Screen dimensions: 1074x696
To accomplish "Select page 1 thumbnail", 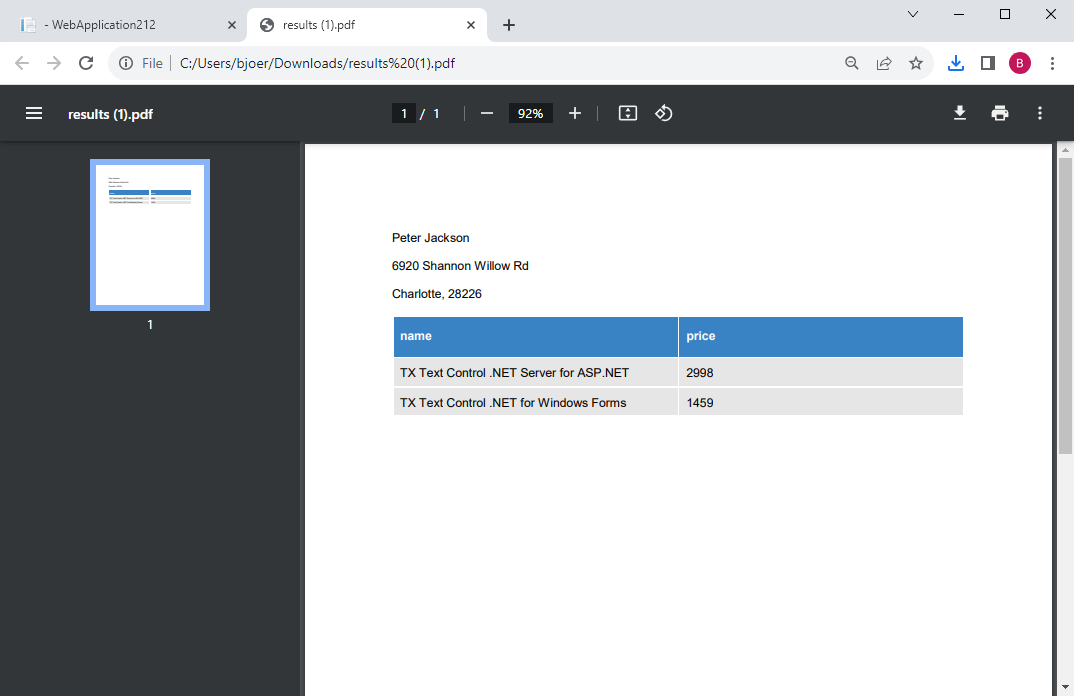I will click(x=150, y=235).
